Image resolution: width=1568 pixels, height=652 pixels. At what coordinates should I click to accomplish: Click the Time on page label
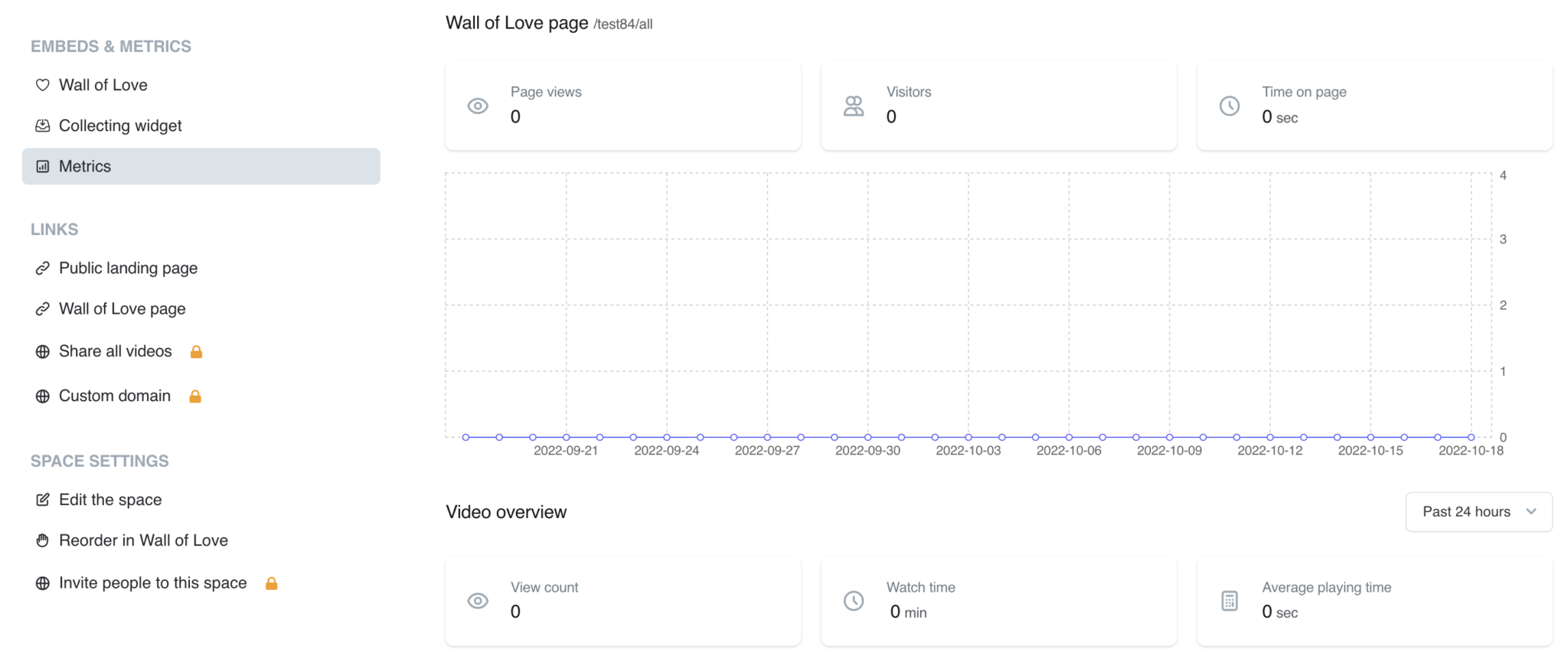point(1304,92)
